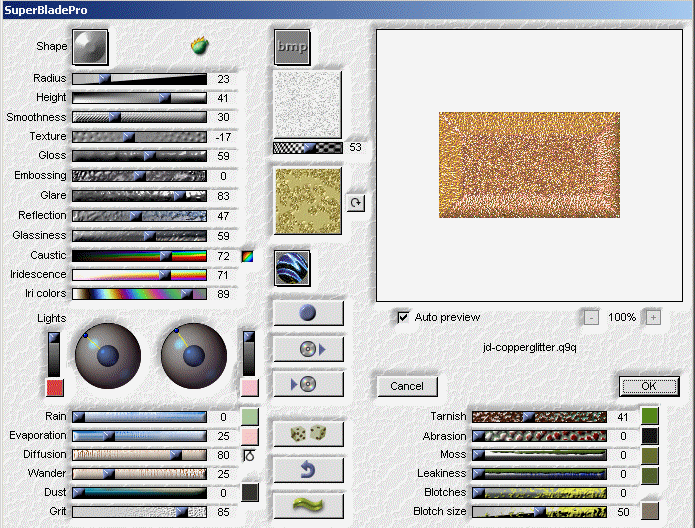
Task: Adjust right light brightness vertical slider
Action: [x=249, y=353]
